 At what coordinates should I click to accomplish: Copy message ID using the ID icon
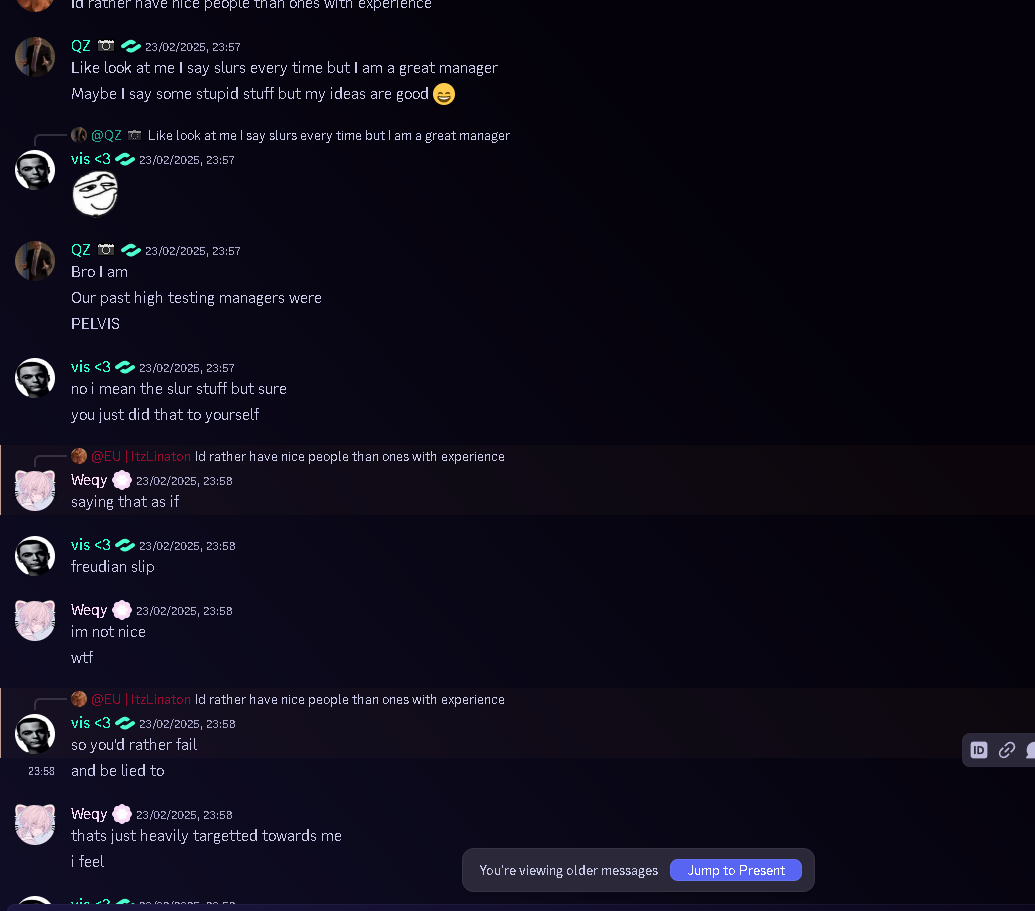coord(979,750)
